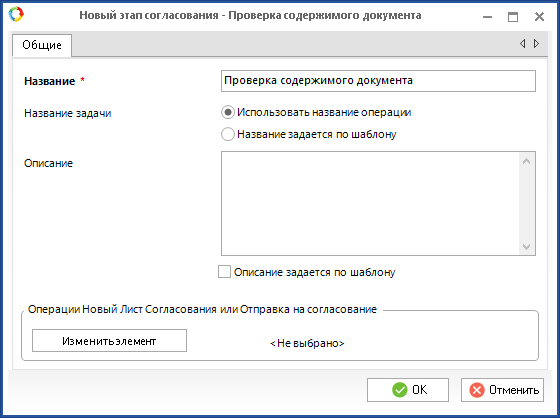Maximize the dialog window

(x=513, y=16)
